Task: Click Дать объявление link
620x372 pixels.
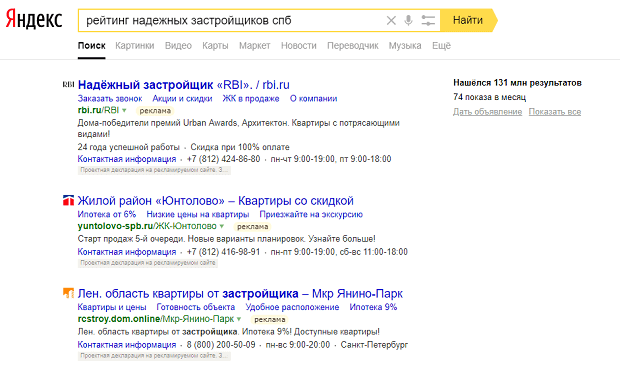Action: (488, 112)
